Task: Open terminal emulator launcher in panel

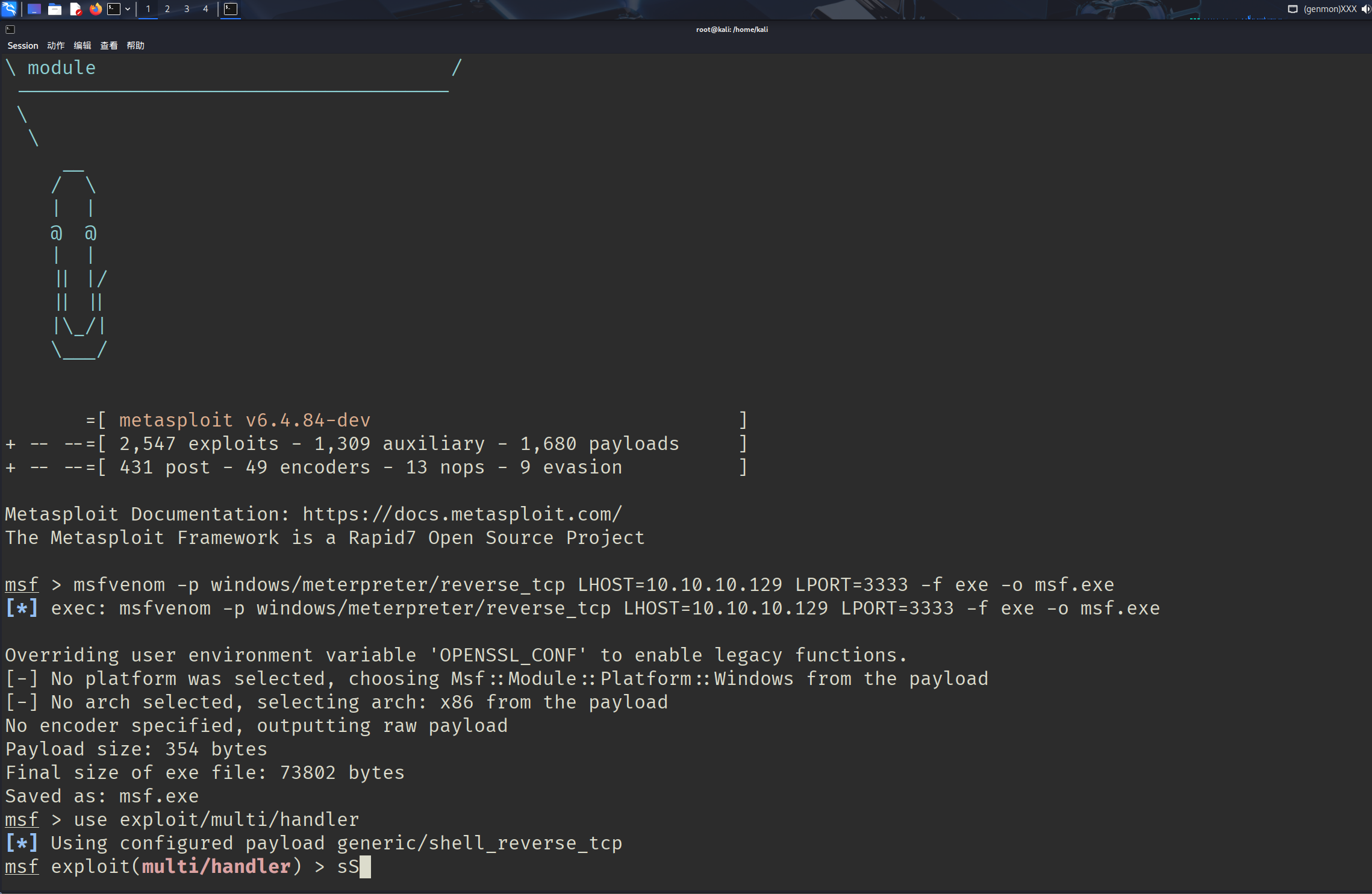Action: point(114,9)
